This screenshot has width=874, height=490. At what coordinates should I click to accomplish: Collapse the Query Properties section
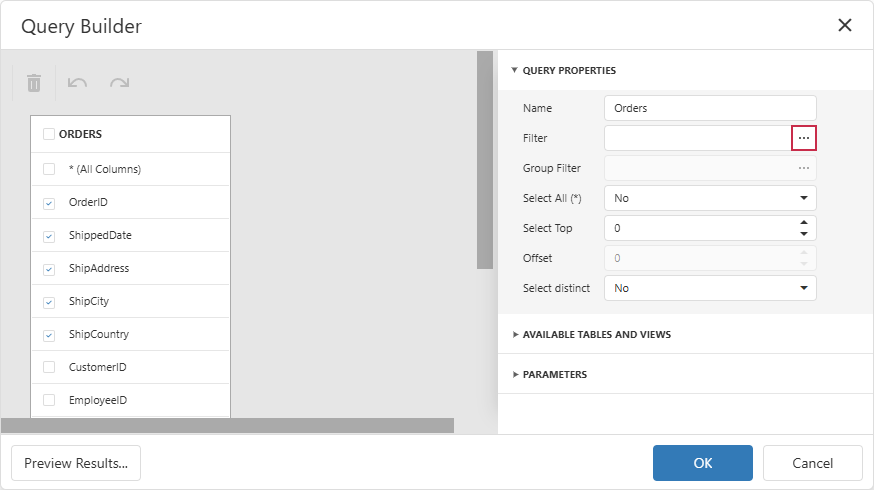[514, 70]
